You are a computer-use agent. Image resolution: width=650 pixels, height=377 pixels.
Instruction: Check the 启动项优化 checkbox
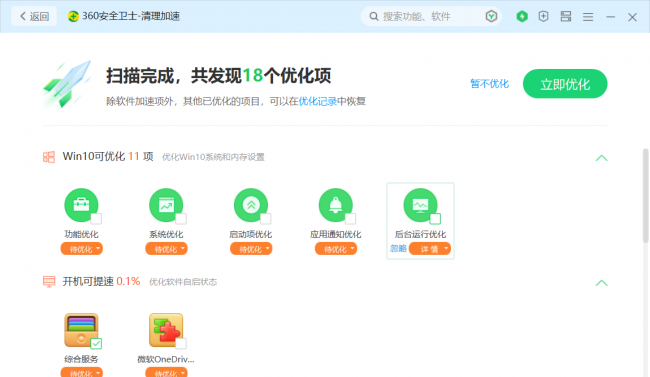click(266, 219)
